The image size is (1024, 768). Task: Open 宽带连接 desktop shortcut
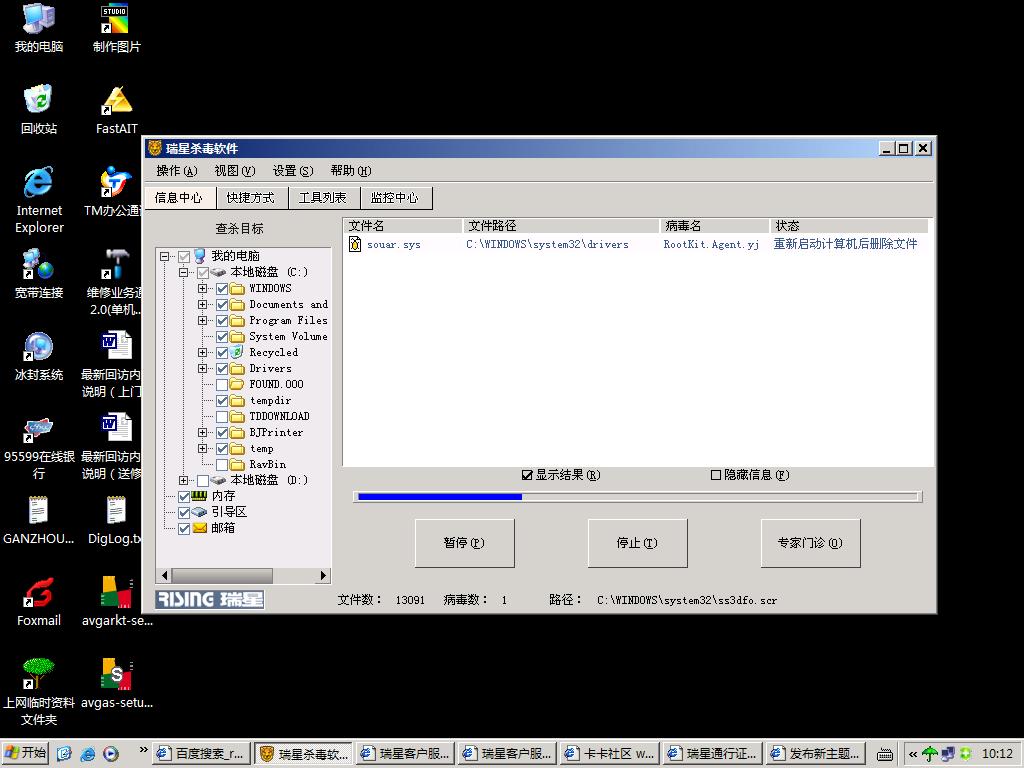[x=39, y=274]
